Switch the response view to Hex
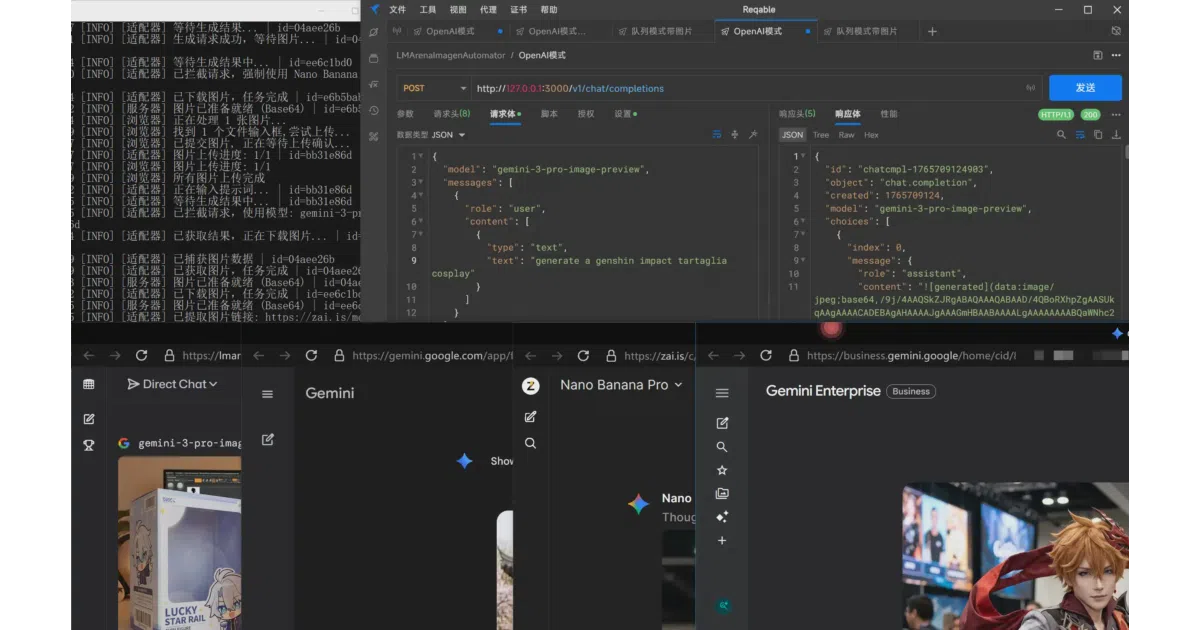Viewport: 1200px width, 630px height. [x=871, y=135]
